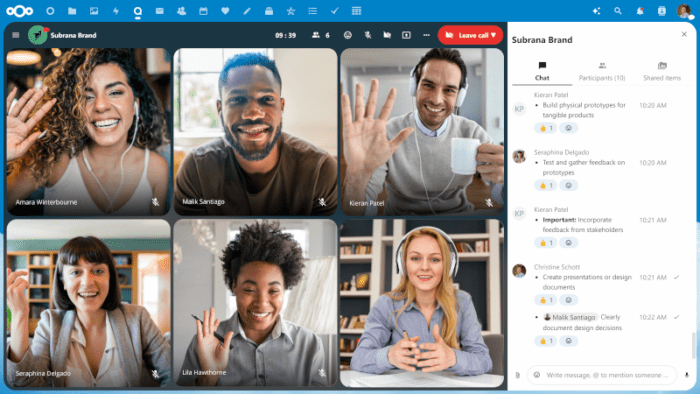Open the Contacts app icon
Image resolution: width=700 pixels, height=394 pixels.
click(x=181, y=11)
